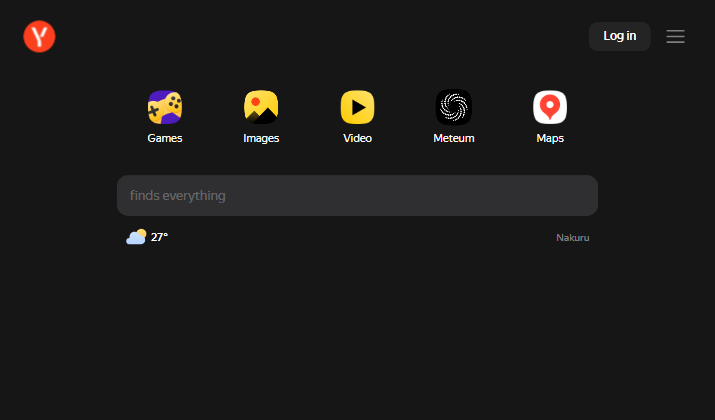The image size is (715, 420).
Task: Open the Games service icon
Action: click(x=165, y=108)
